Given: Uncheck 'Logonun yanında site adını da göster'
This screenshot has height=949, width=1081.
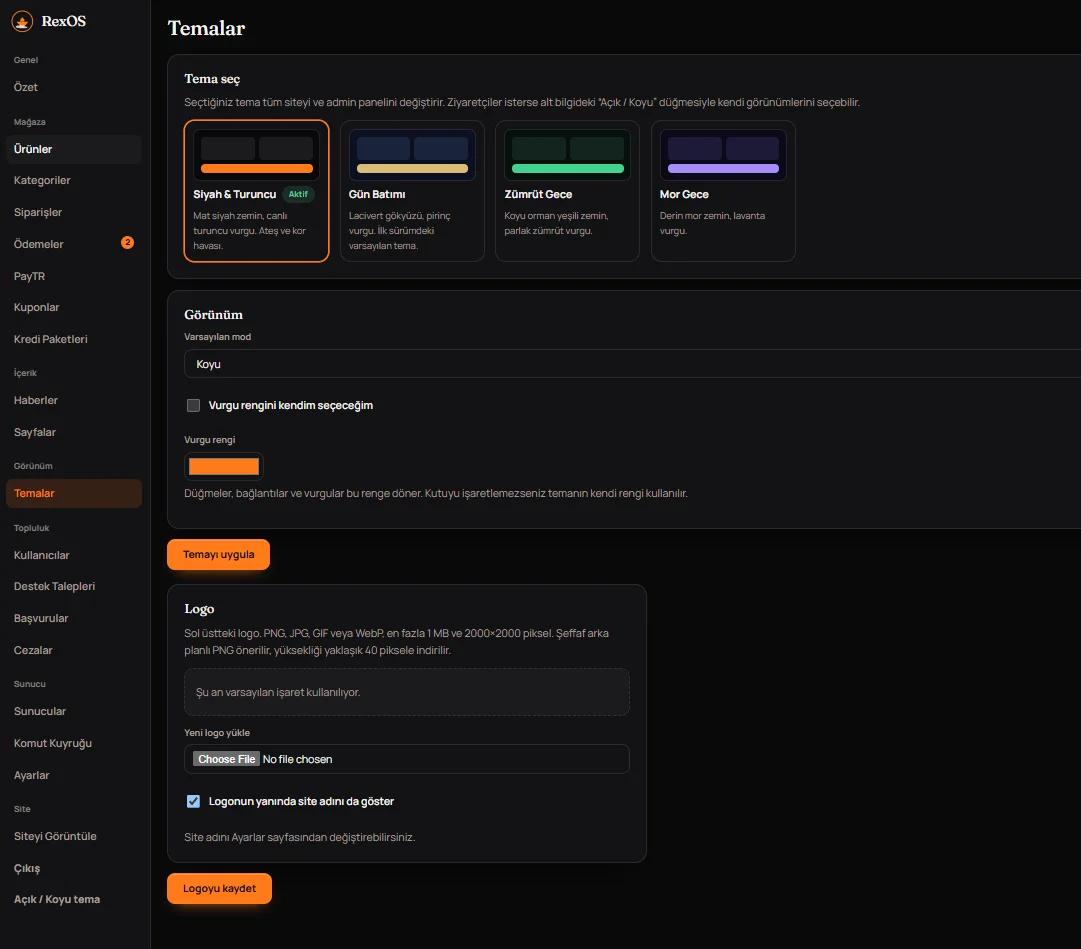Looking at the screenshot, I should (194, 802).
